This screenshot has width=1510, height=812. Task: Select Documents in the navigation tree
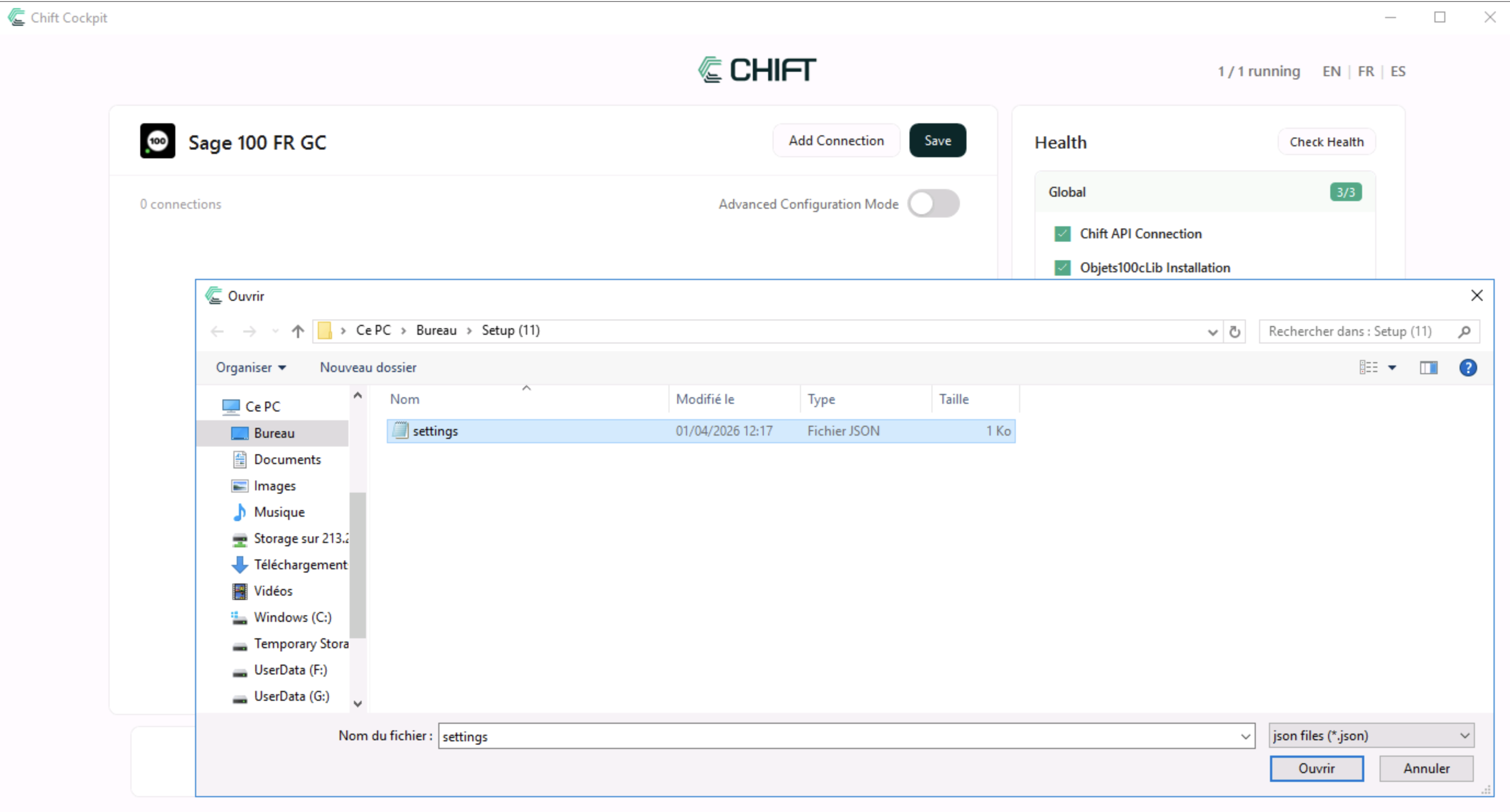pyautogui.click(x=287, y=460)
